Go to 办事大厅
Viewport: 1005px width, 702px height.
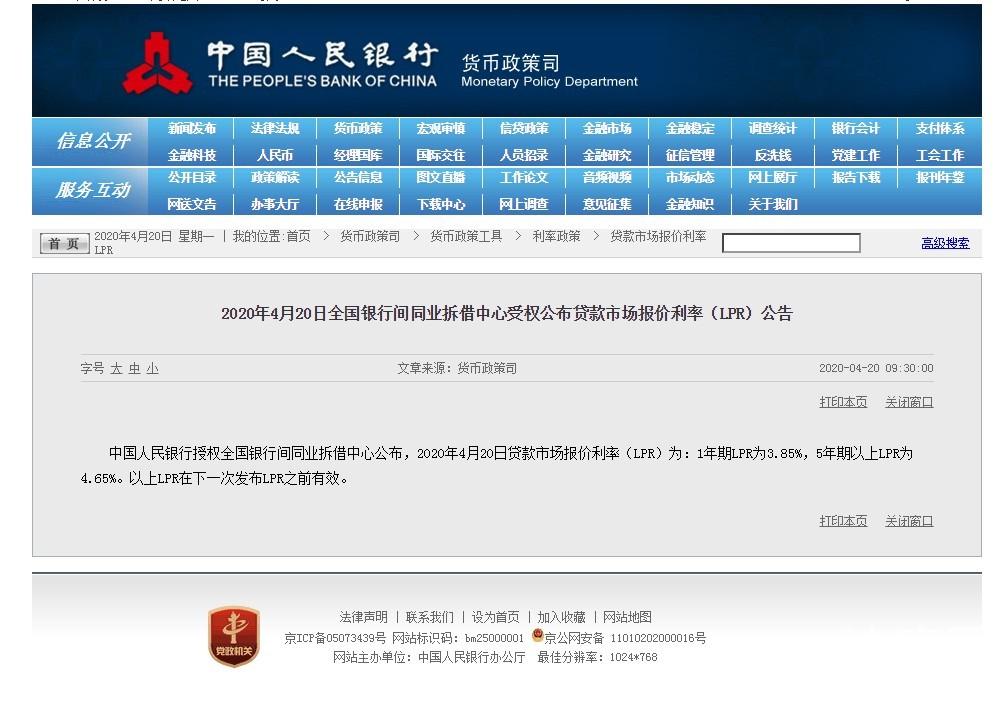(x=275, y=204)
